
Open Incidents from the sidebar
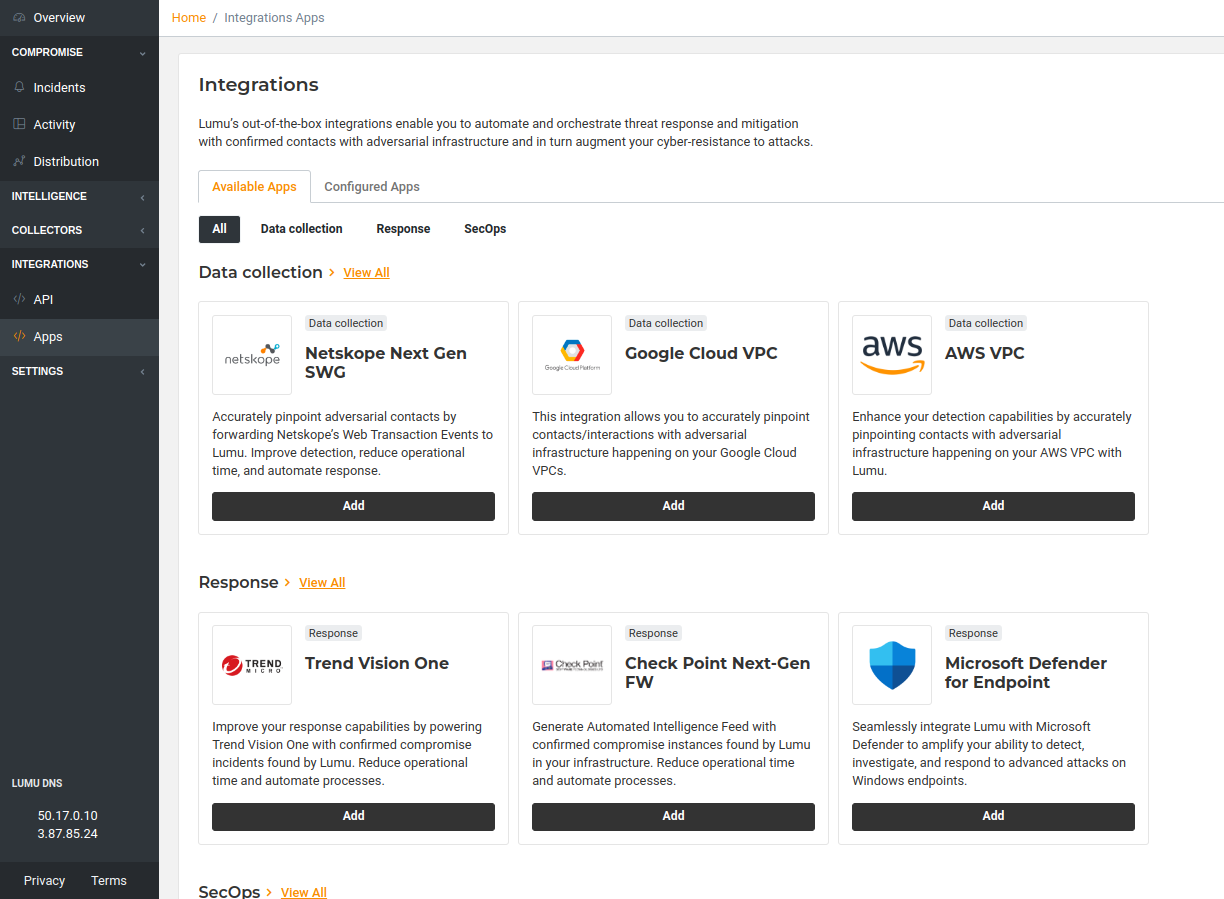point(59,88)
